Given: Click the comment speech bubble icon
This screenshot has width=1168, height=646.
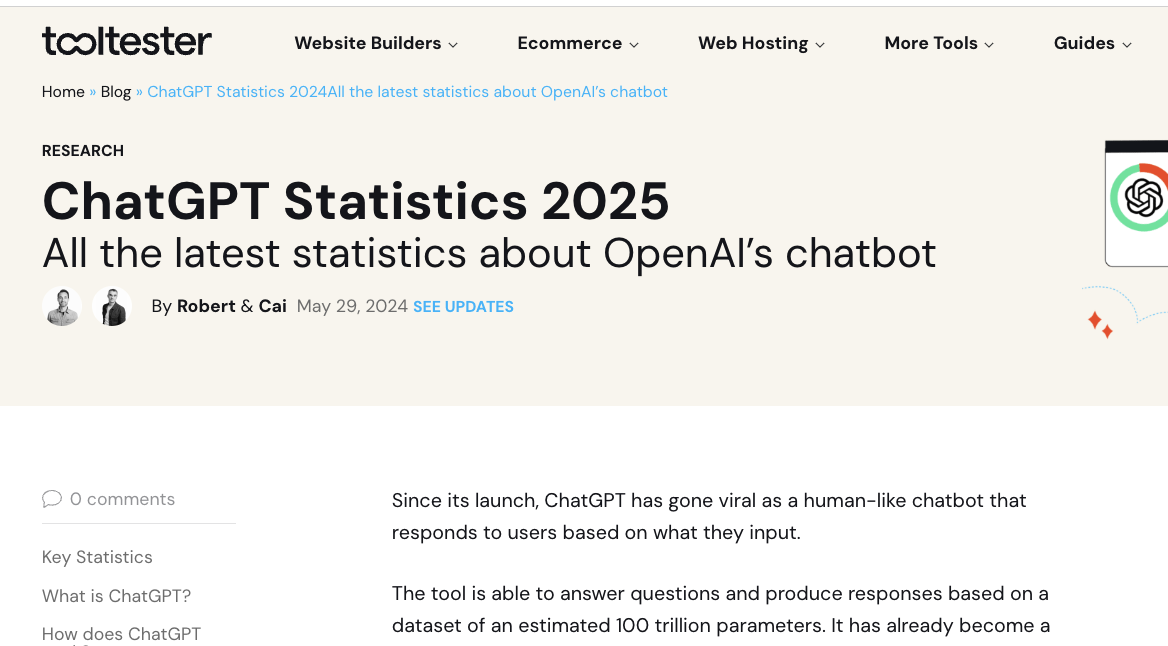Looking at the screenshot, I should (x=52, y=498).
